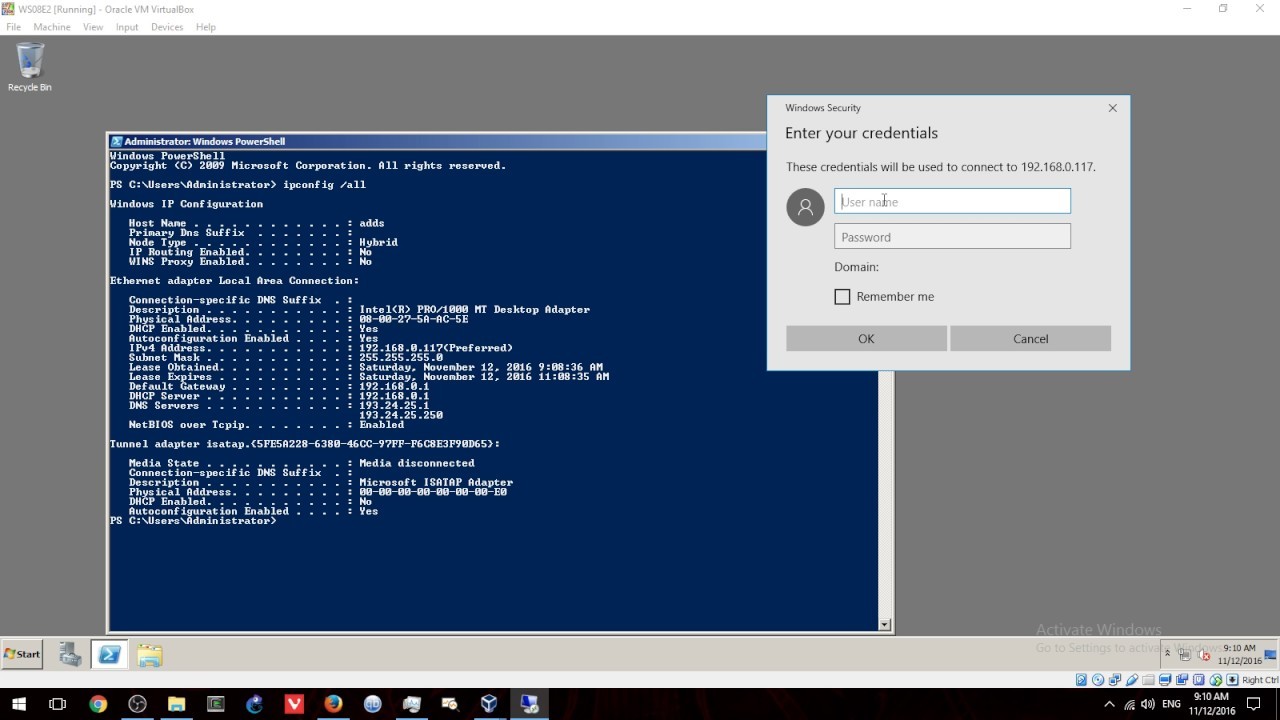Click the IPv4 address 192.168.0.117(Preferred) line

pyautogui.click(x=320, y=348)
